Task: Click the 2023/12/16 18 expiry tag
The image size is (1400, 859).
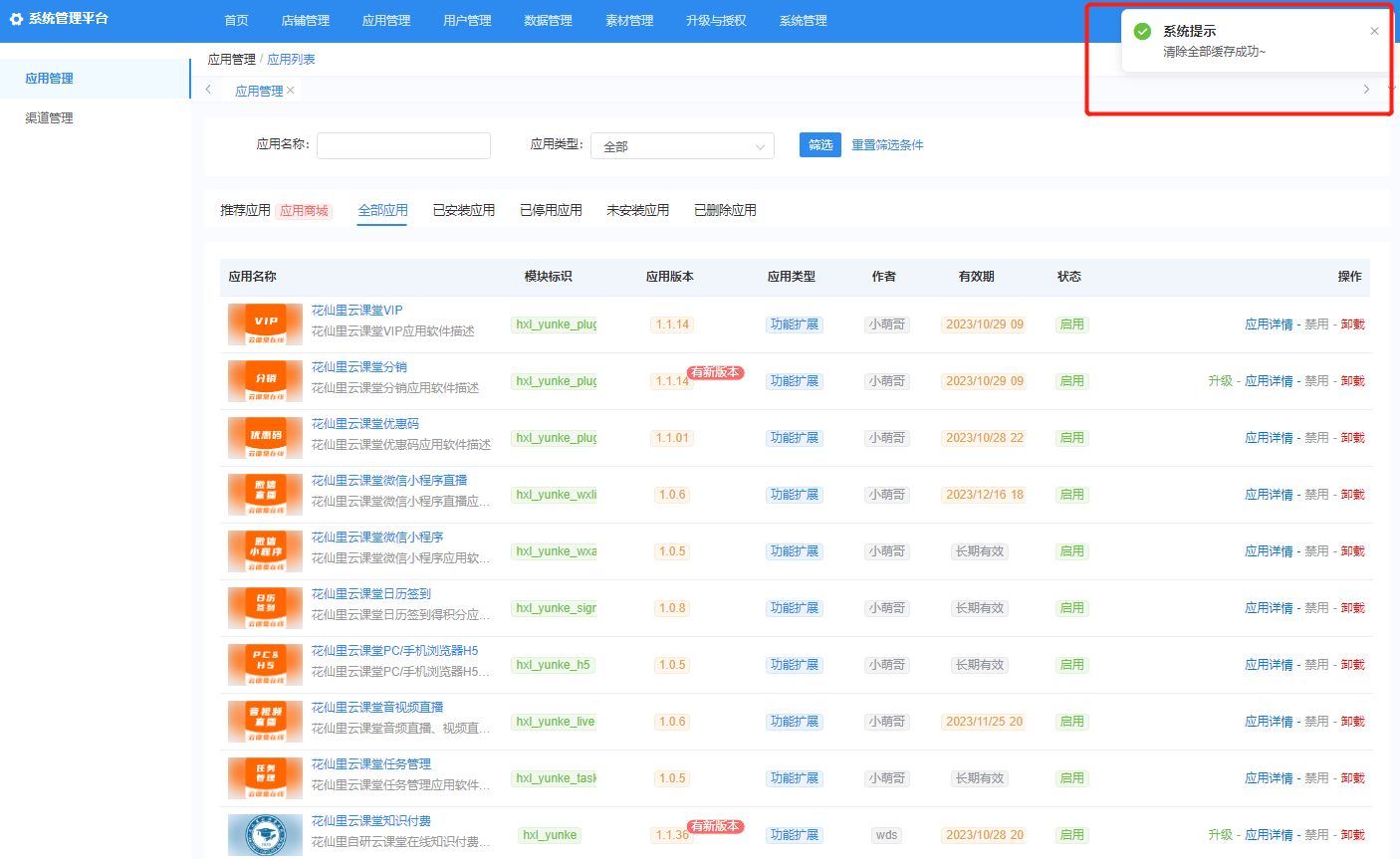Action: [x=984, y=495]
